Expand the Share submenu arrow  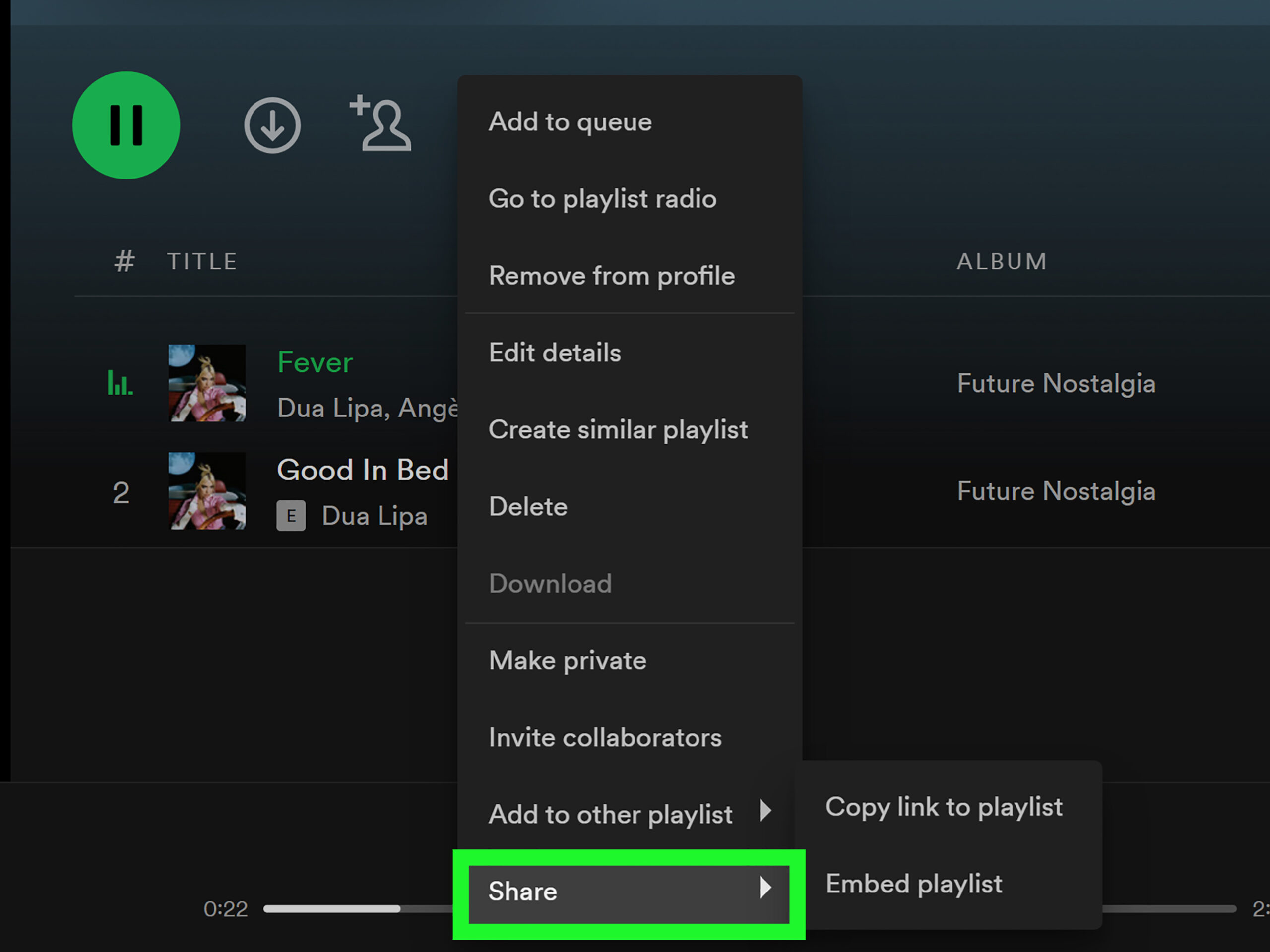[764, 887]
